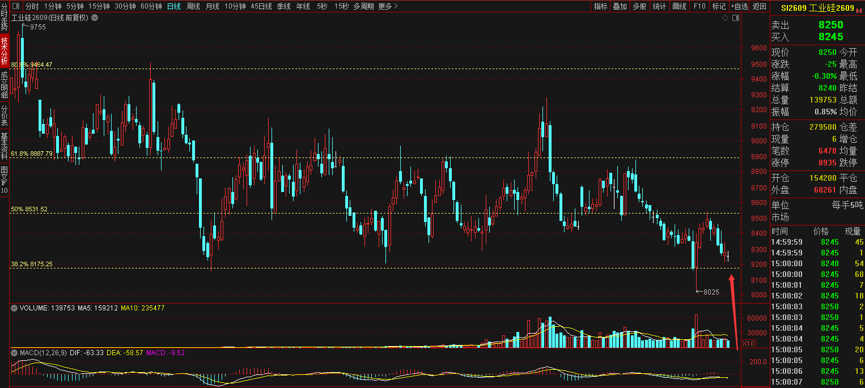Select the 15分钟 period
Image resolution: width=865 pixels, height=388 pixels.
point(99,6)
